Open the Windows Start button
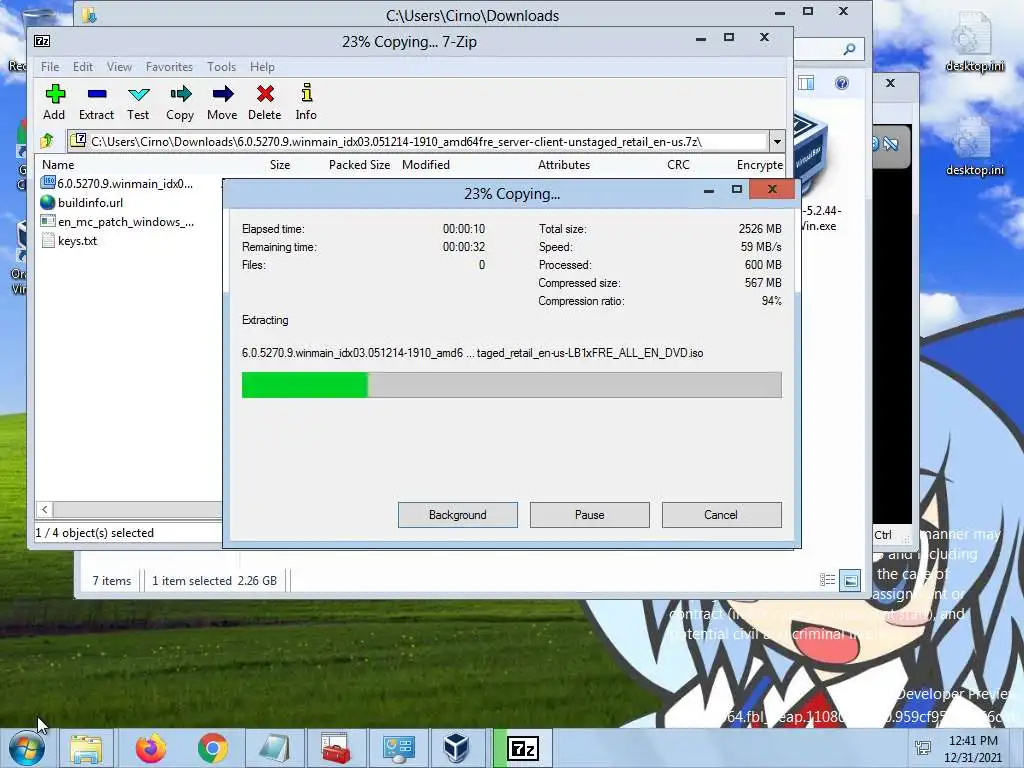The width and height of the screenshot is (1024, 768). pos(27,748)
